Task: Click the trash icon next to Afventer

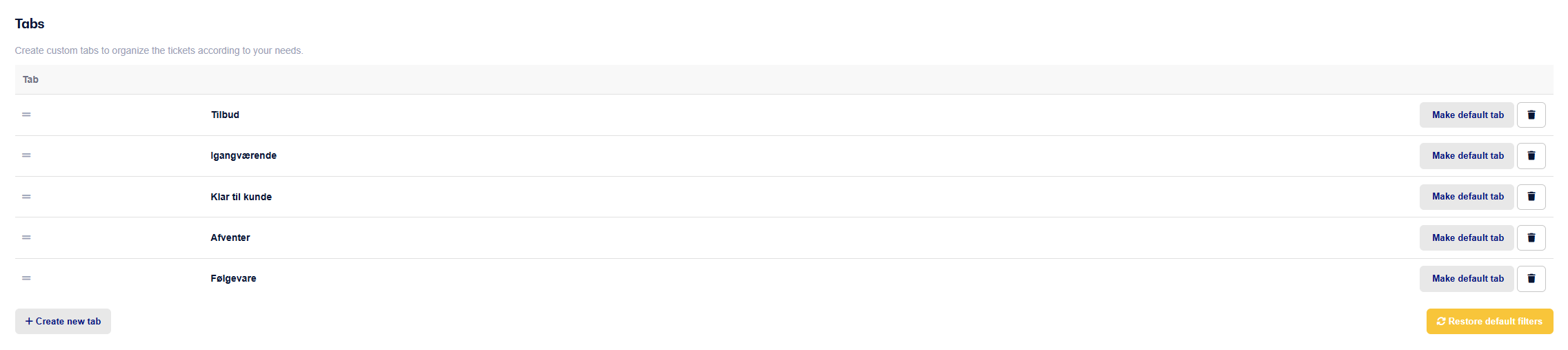Action: [1531, 237]
